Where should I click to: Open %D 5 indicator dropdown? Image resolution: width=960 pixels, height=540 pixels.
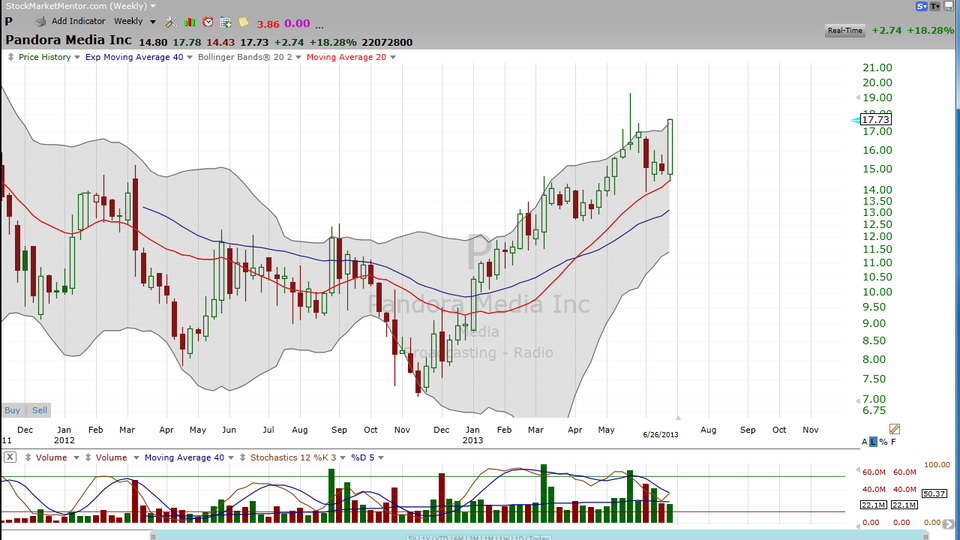tap(380, 458)
